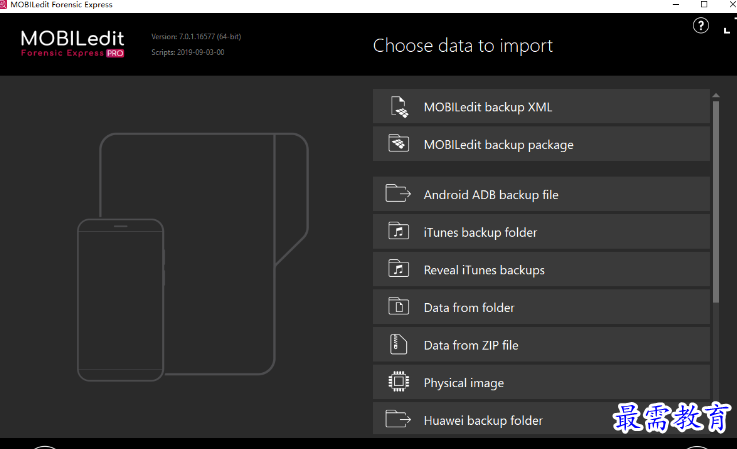This screenshot has width=737, height=449.
Task: Click the Data from folder icon
Action: pyautogui.click(x=399, y=306)
